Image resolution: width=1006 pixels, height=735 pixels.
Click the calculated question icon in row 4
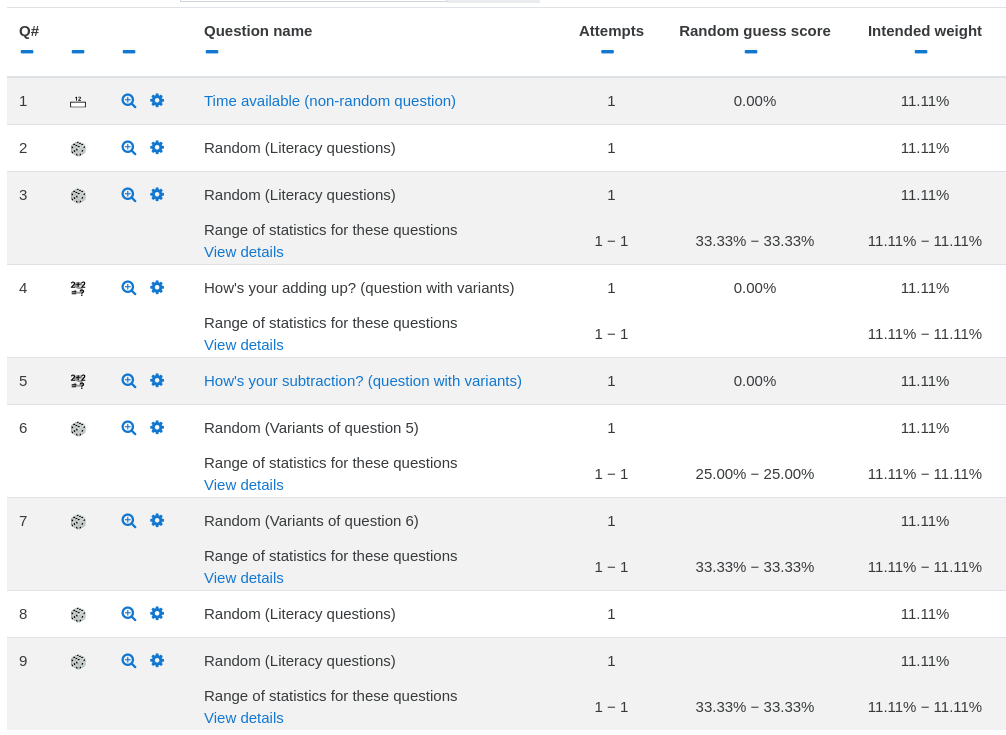78,289
